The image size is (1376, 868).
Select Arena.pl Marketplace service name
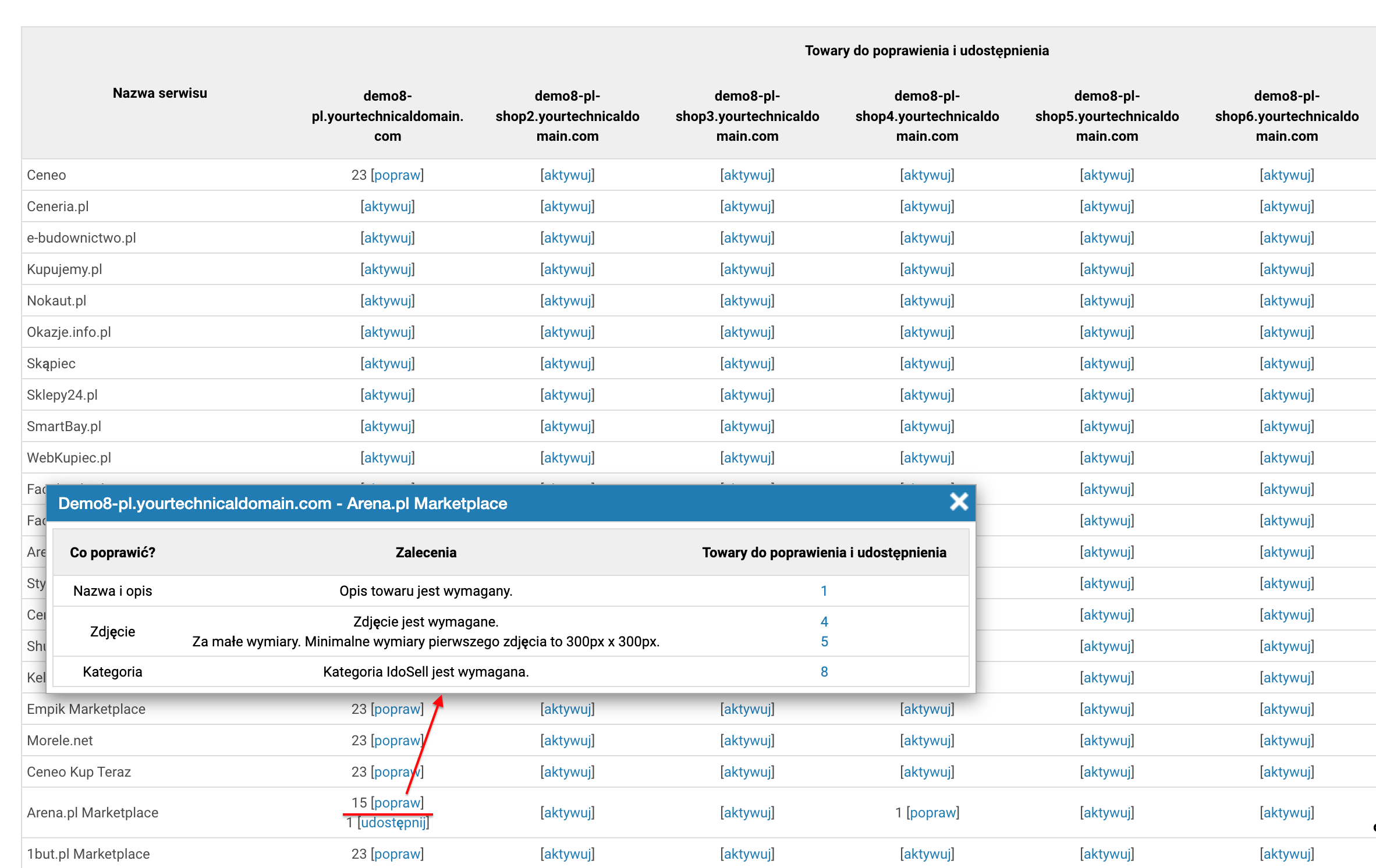[x=93, y=813]
